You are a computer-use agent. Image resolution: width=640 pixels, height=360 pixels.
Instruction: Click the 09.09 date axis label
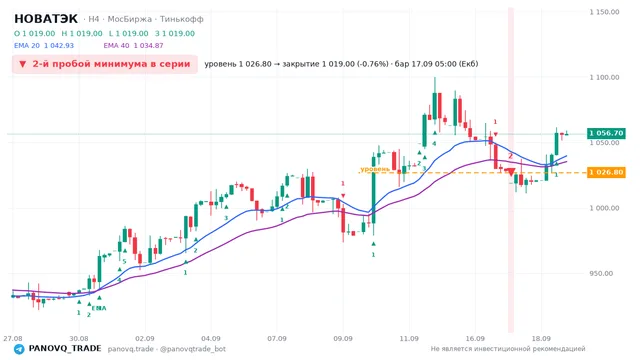pyautogui.click(x=343, y=339)
